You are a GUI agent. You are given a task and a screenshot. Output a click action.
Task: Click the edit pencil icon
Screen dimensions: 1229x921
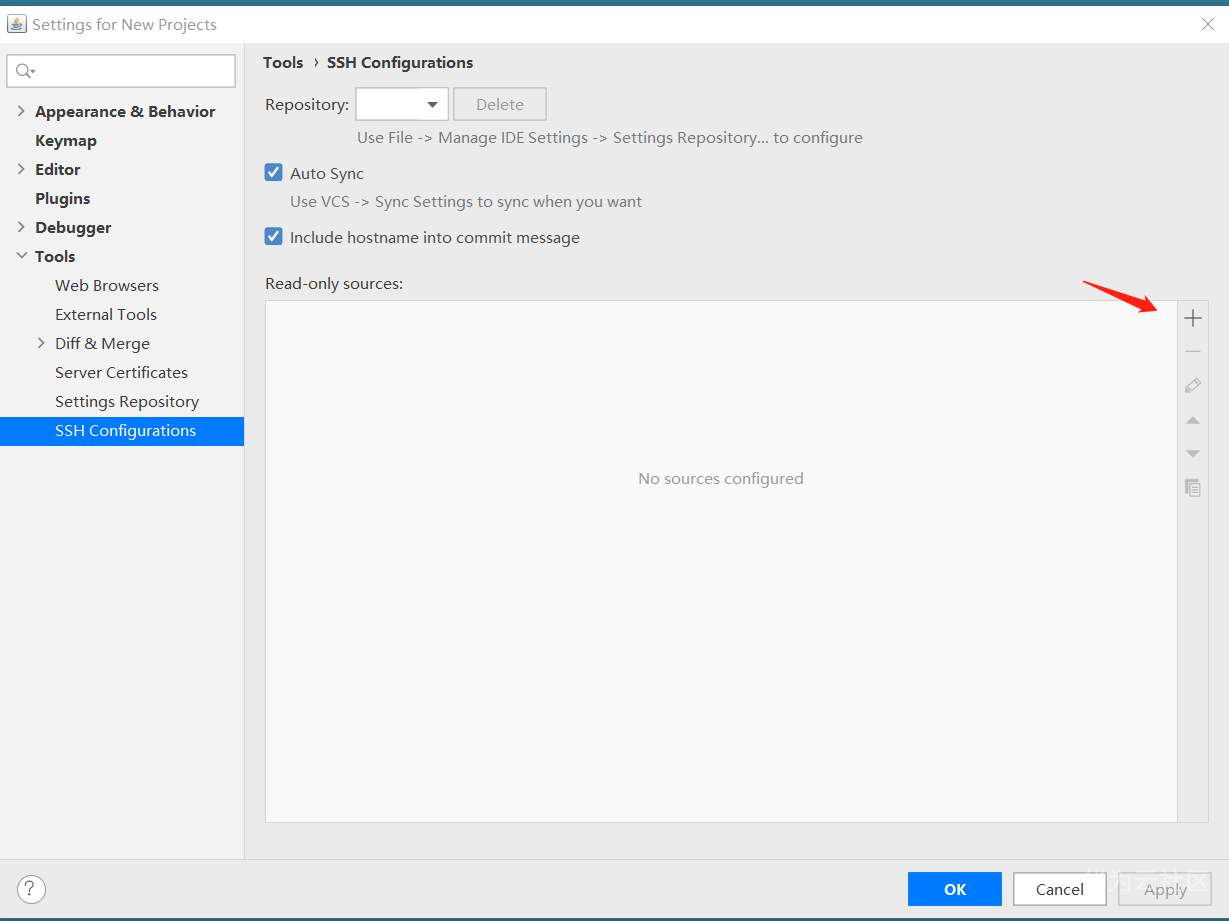[1192, 386]
